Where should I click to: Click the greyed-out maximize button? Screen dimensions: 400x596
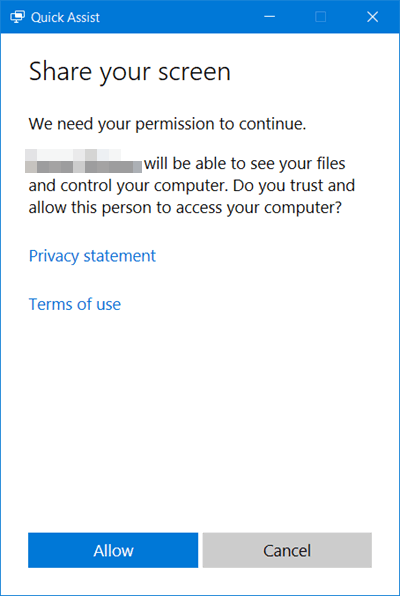[x=321, y=17]
